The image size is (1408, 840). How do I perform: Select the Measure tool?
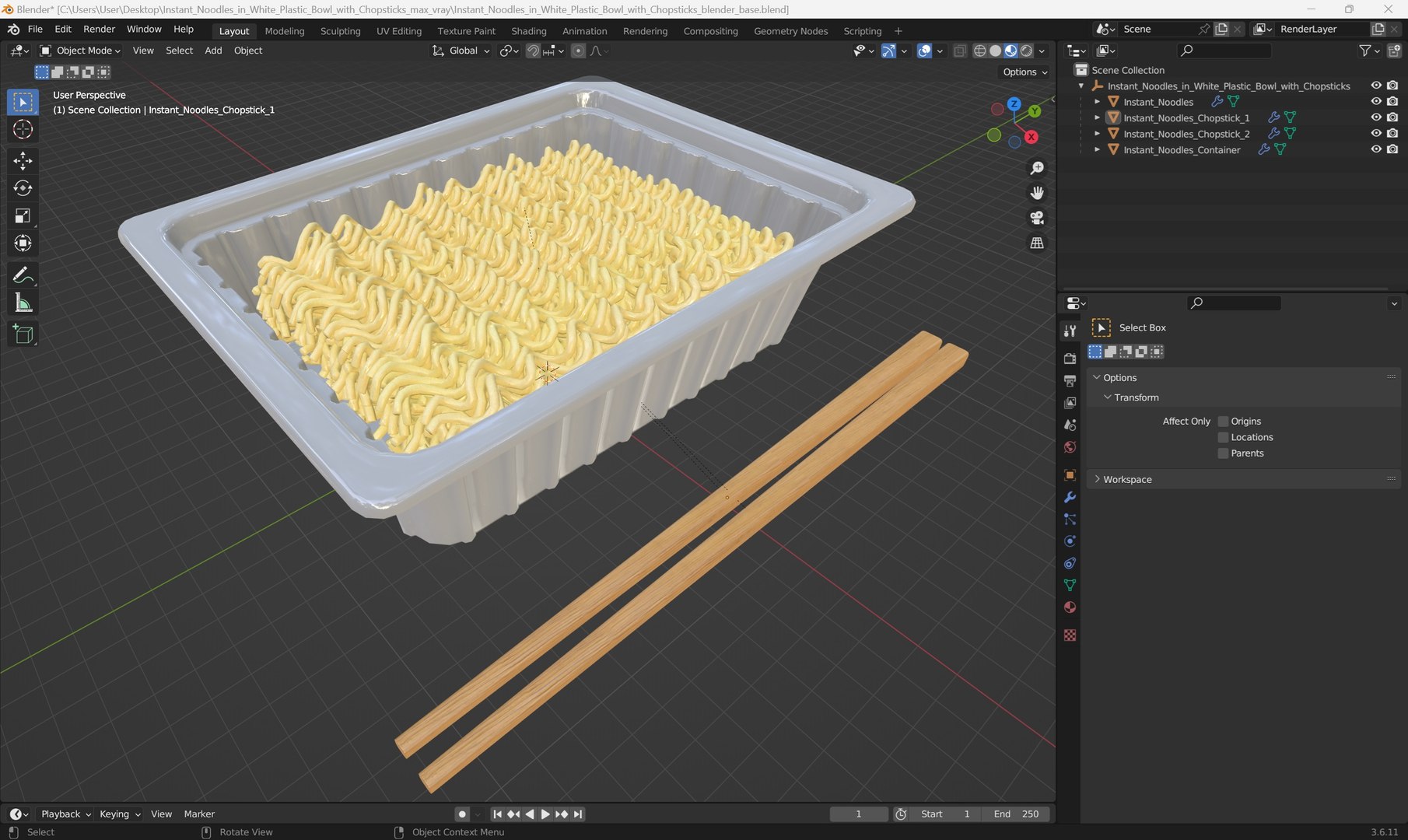[23, 303]
